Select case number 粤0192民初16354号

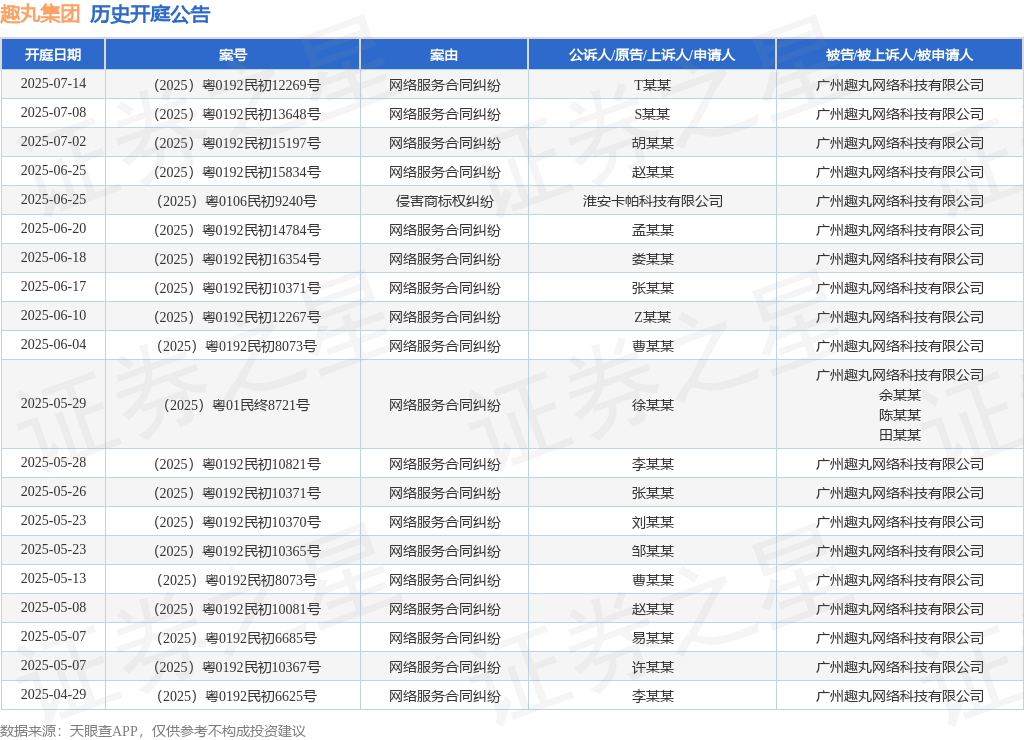point(237,259)
